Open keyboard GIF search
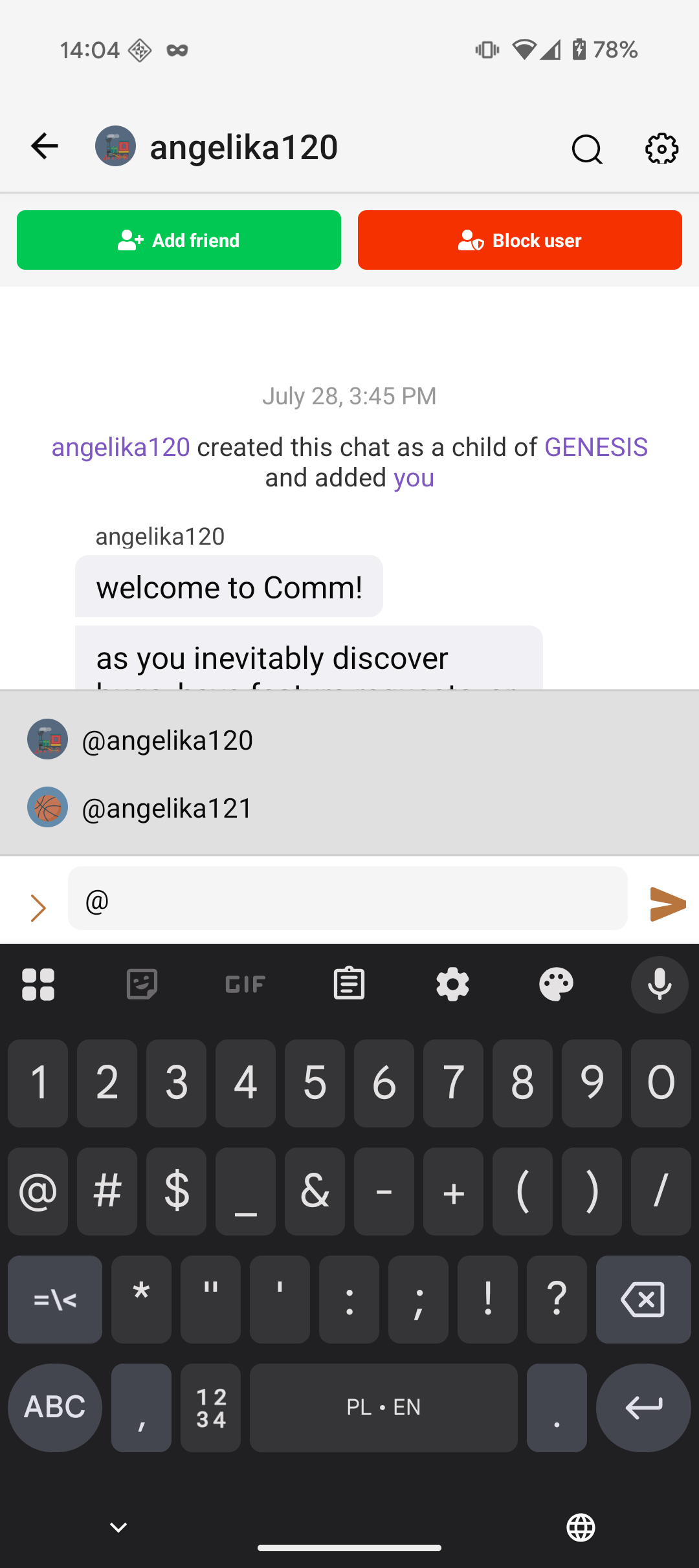The image size is (699, 1568). click(x=245, y=984)
